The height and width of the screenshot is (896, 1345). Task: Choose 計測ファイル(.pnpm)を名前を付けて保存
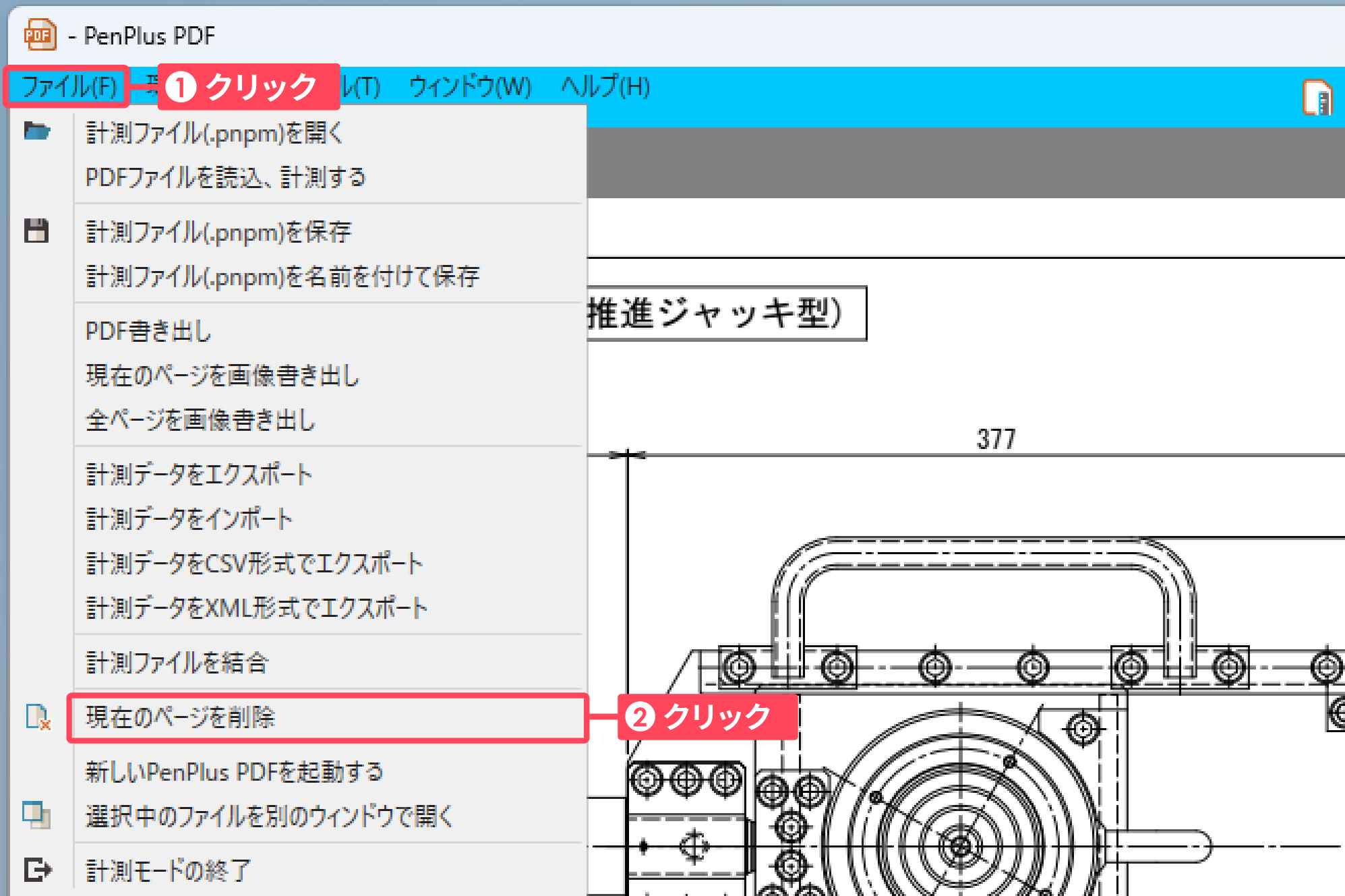tap(282, 276)
